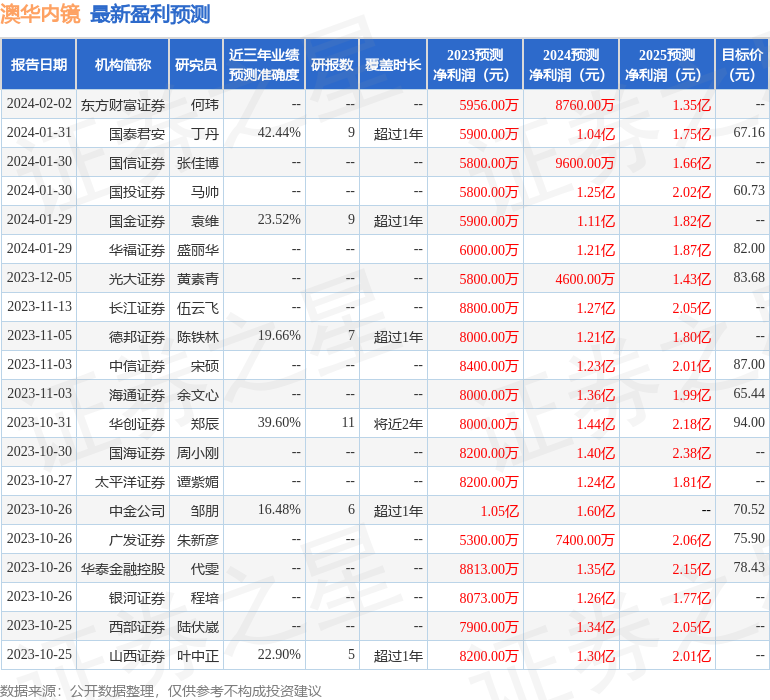
Task: Click accuracy value 42.44%
Action: tap(279, 133)
